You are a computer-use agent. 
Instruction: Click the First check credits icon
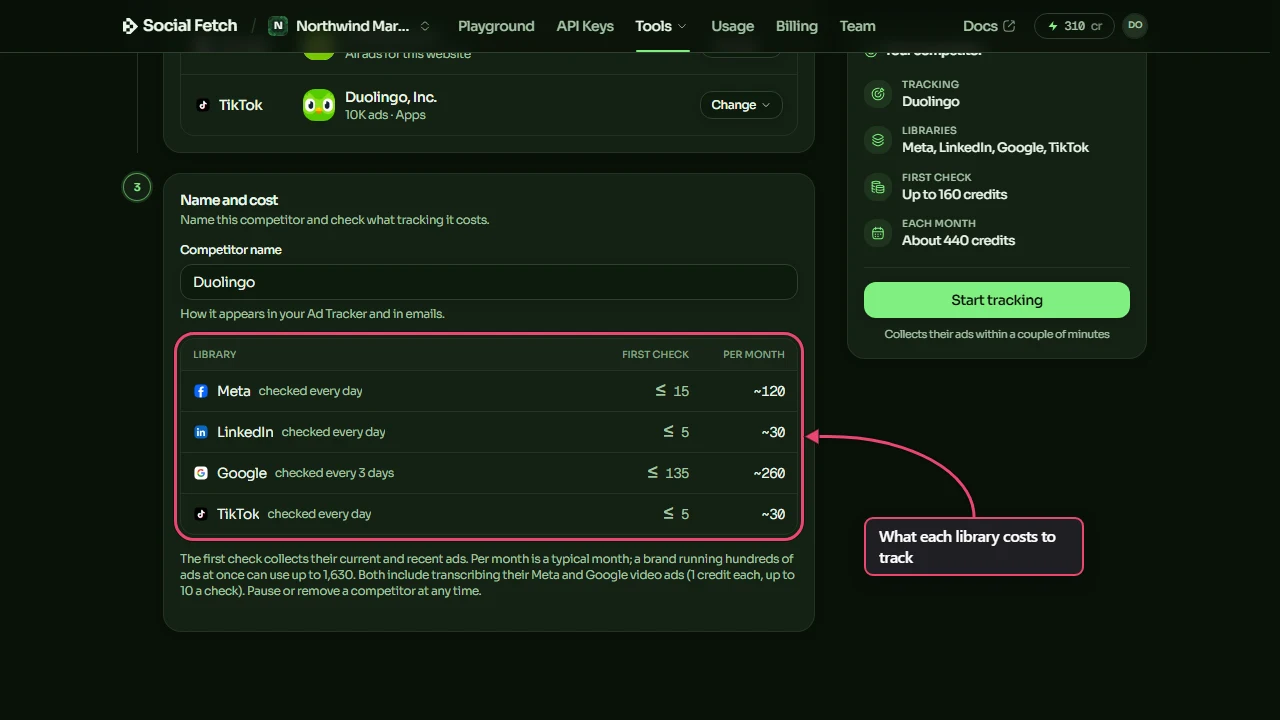[878, 187]
